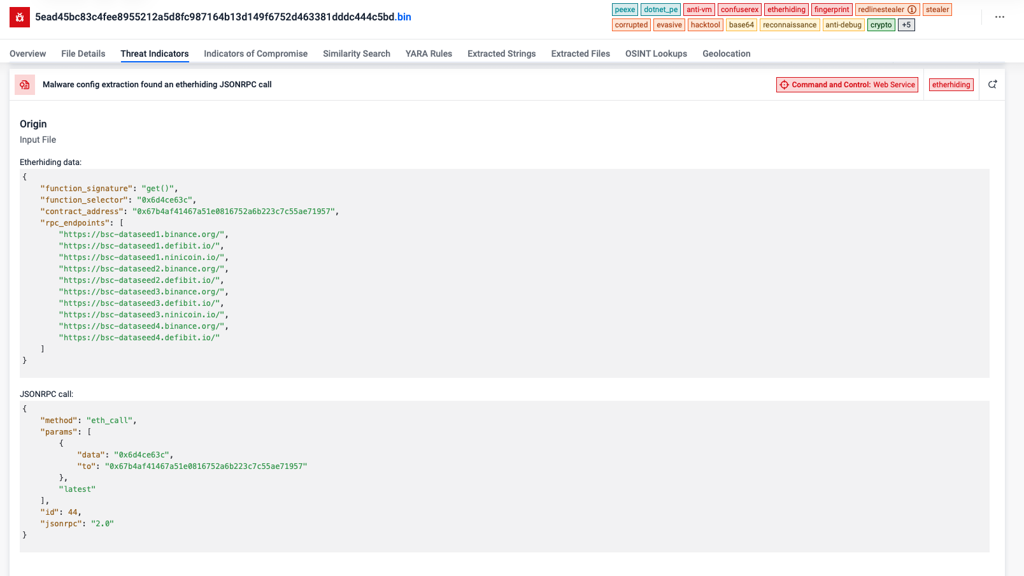
Task: Switch to the Geolocation tab
Action: [x=726, y=54]
